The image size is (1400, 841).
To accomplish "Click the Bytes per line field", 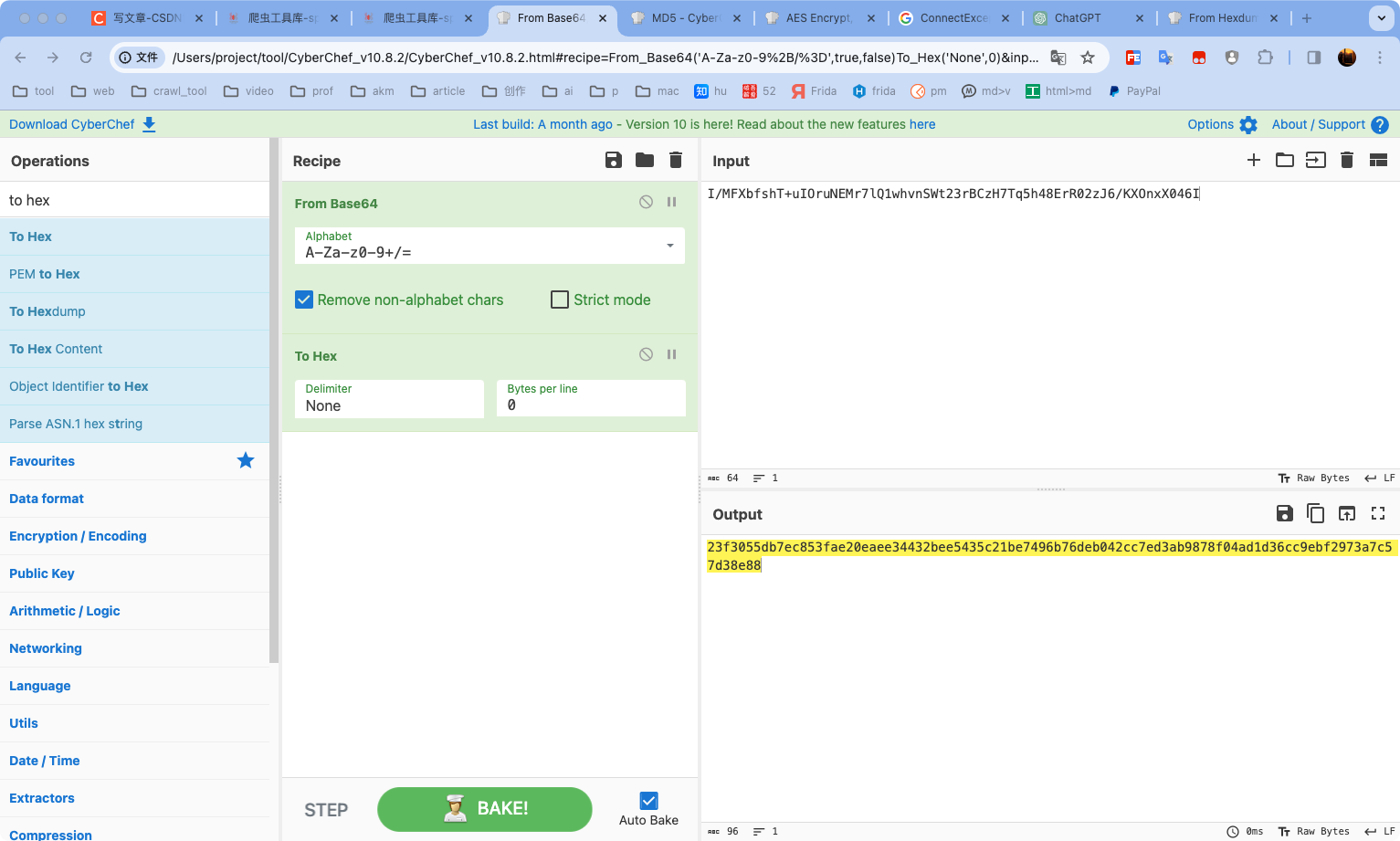I will click(591, 399).
